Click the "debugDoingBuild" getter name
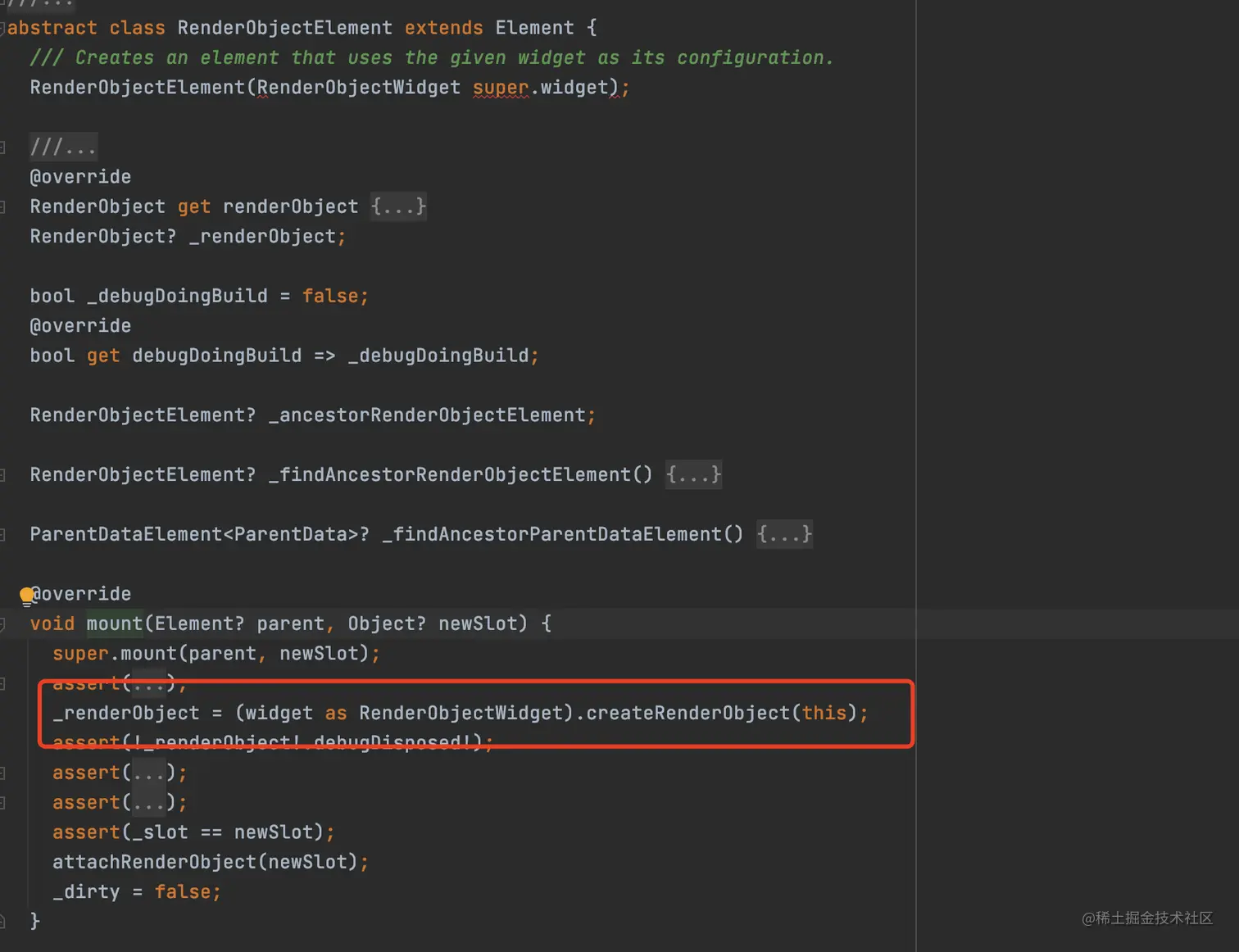The width and height of the screenshot is (1239, 952). pos(217,356)
